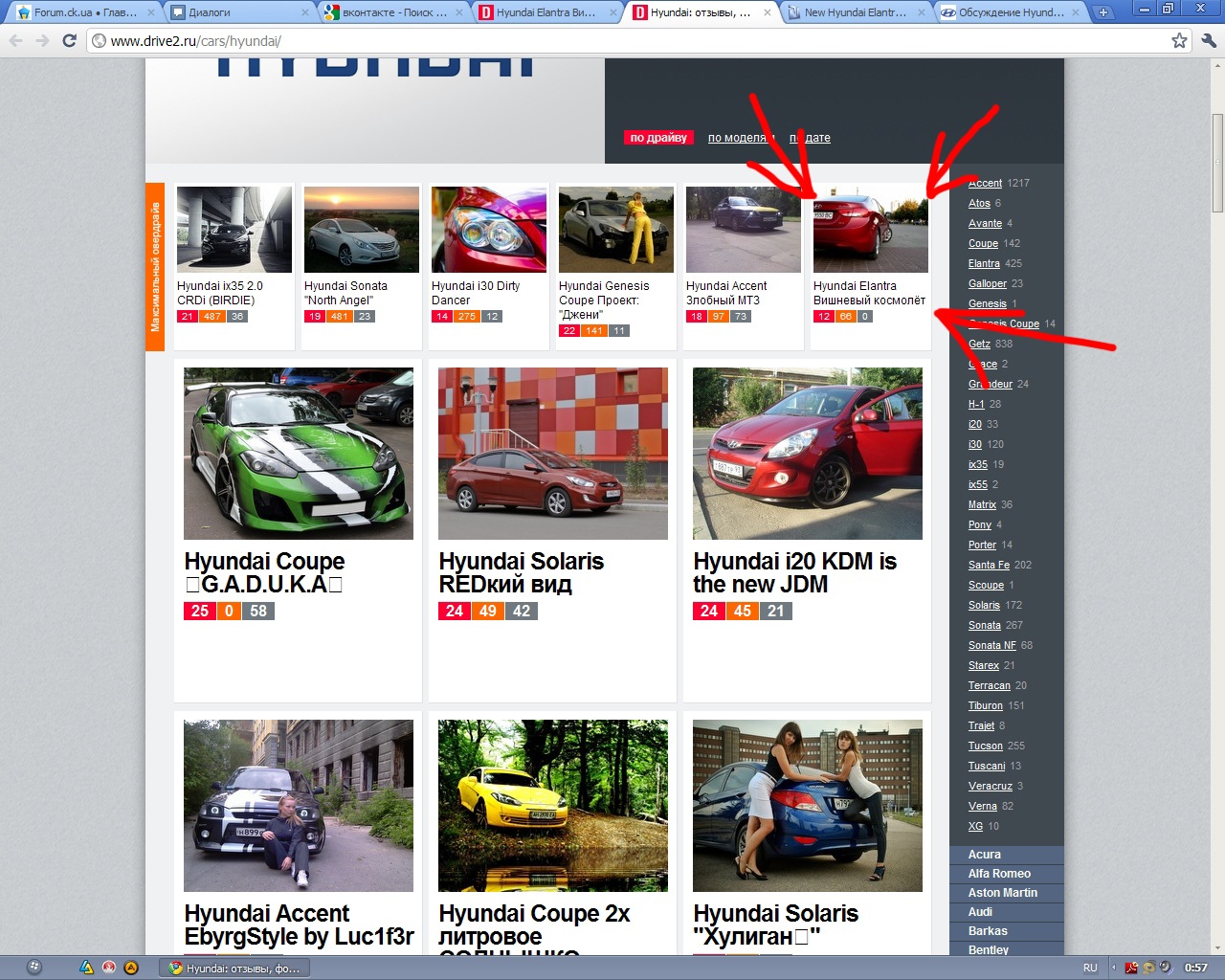Open the Hyundai Accent EbyrgStyle by Luc1f3r title
The height and width of the screenshot is (980, 1225).
click(300, 924)
